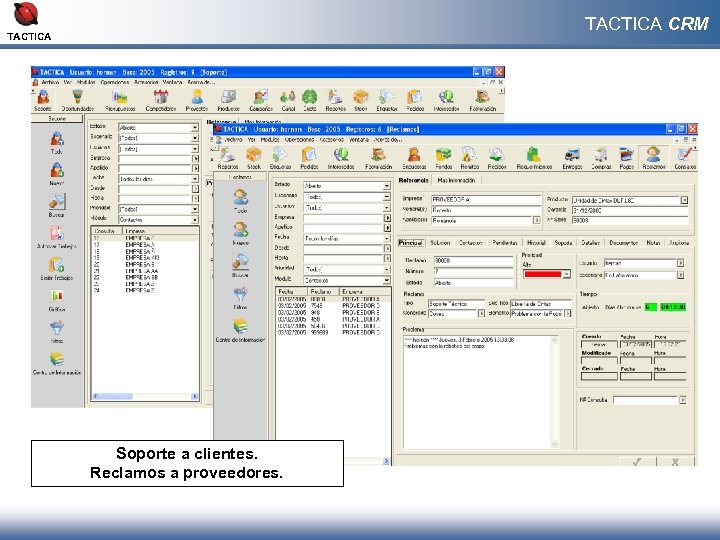Screen dimensions: 720x540
Task: Click Nuevo sidebar icon in Soporte window
Action: click(56, 174)
